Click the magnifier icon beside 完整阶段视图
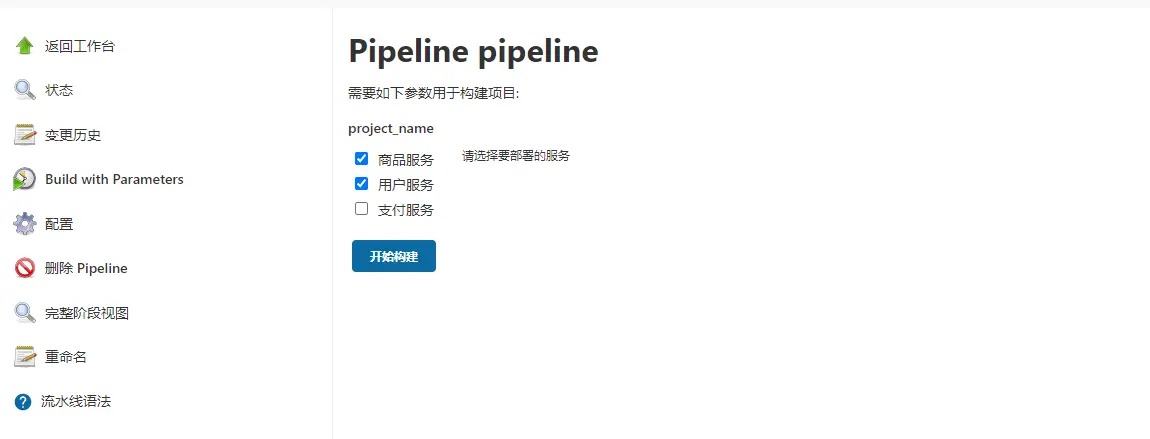This screenshot has height=439, width=1150. pyautogui.click(x=24, y=313)
